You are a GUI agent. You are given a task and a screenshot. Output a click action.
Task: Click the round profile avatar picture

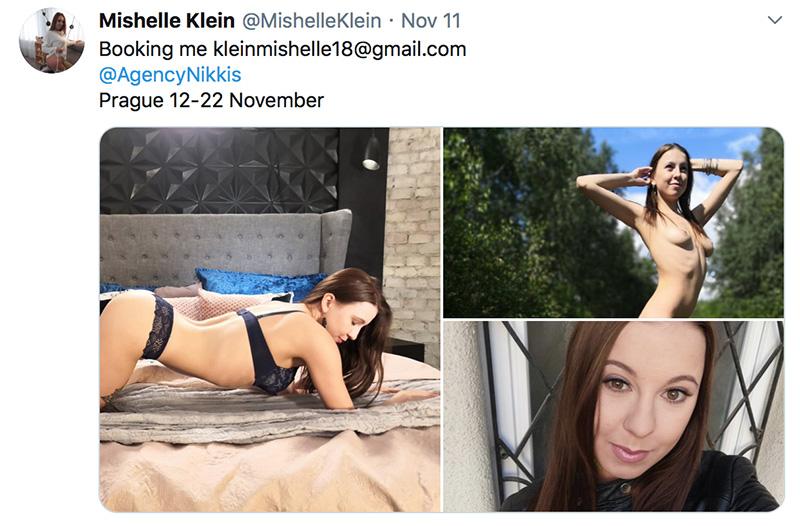[52, 40]
